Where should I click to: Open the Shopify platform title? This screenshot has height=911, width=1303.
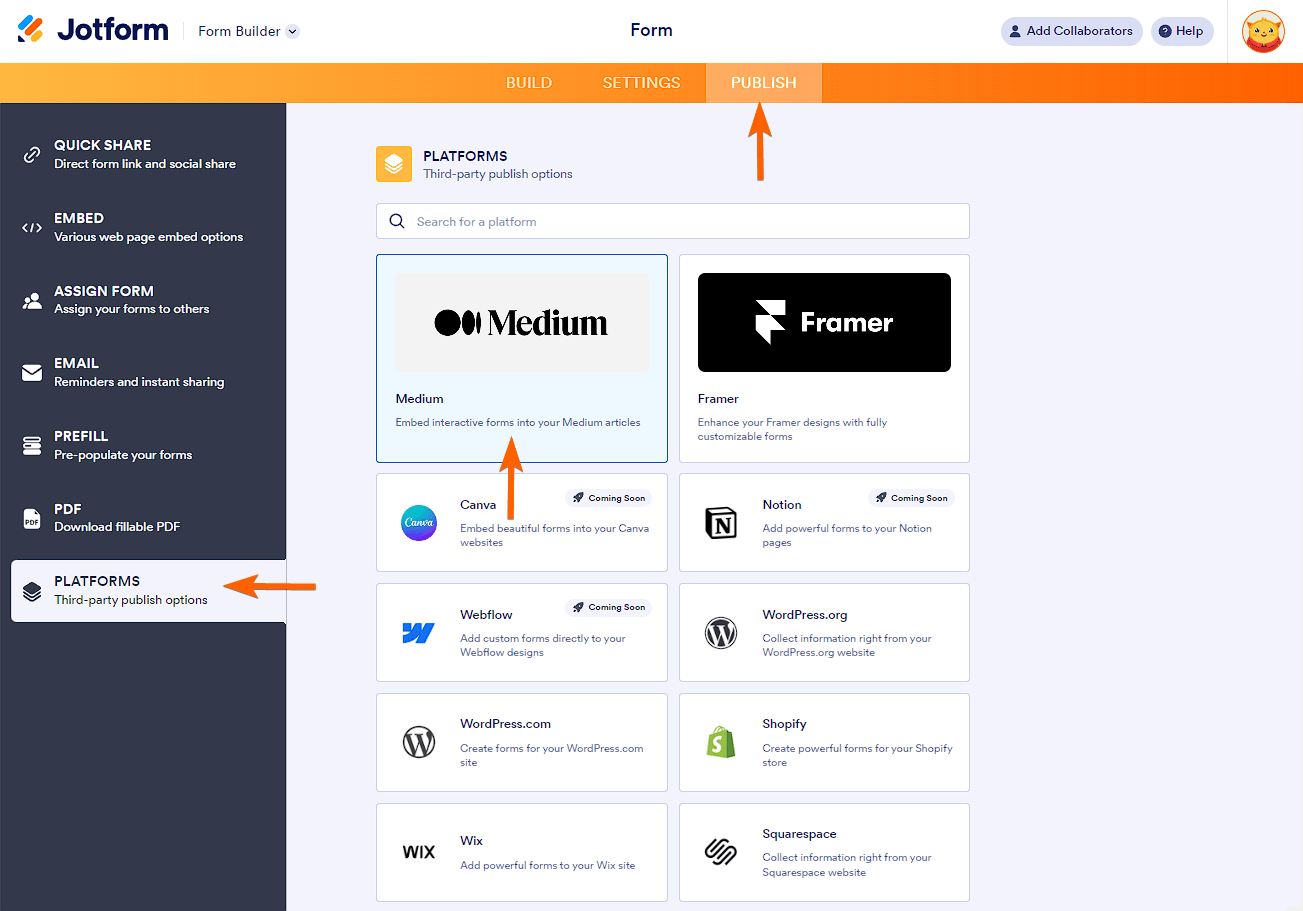click(x=784, y=724)
